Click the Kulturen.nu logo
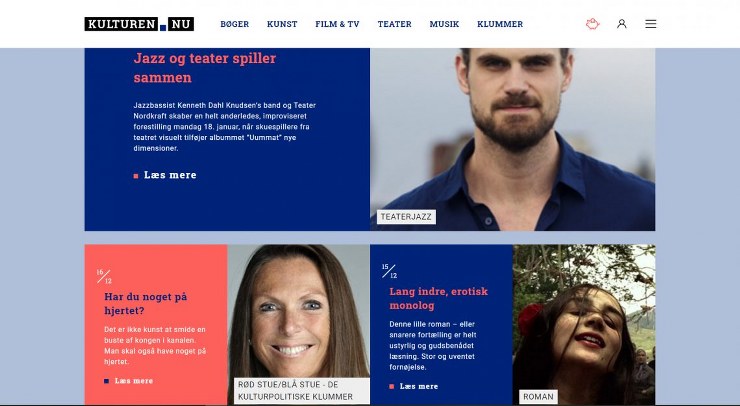The image size is (740, 406). pos(139,24)
